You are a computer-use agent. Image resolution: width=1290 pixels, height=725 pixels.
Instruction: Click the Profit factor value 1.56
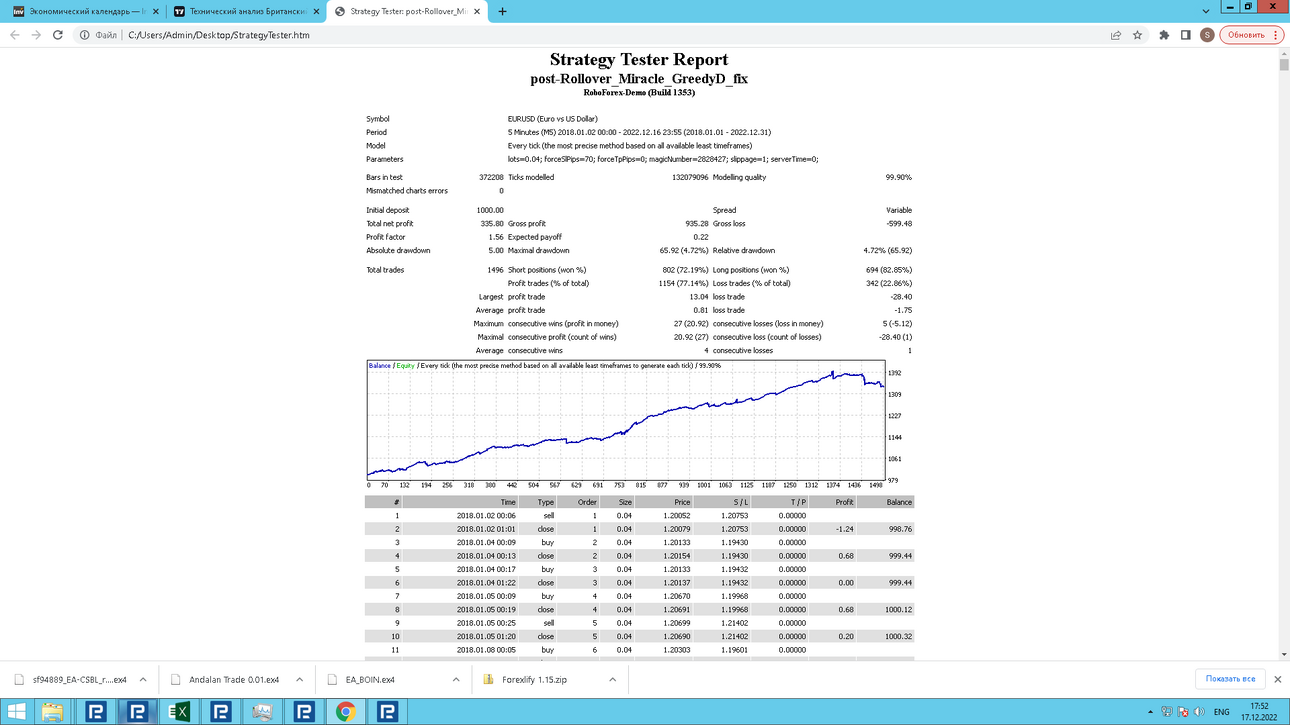tap(496, 237)
